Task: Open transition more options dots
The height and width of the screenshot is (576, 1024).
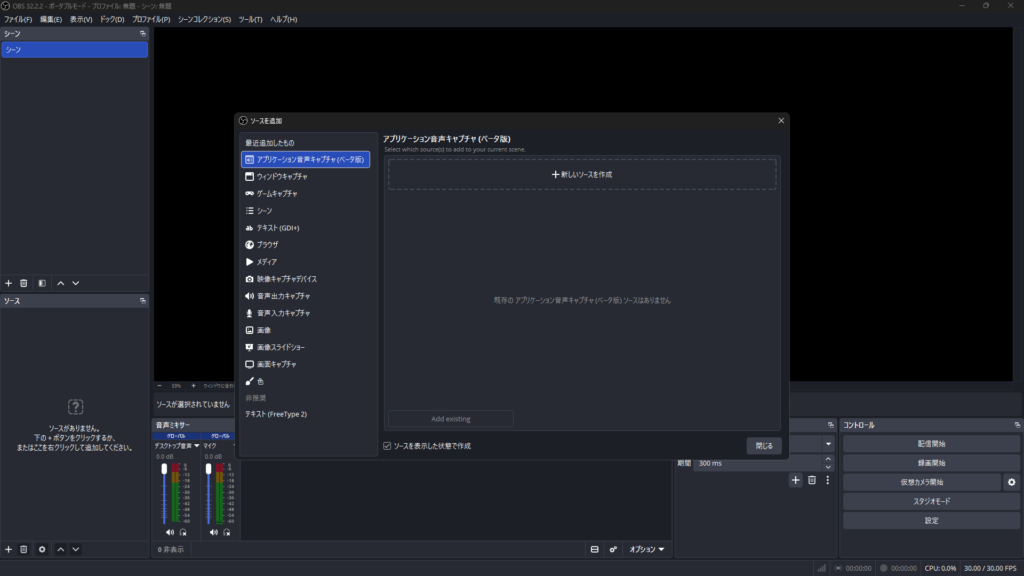Action: tap(827, 481)
